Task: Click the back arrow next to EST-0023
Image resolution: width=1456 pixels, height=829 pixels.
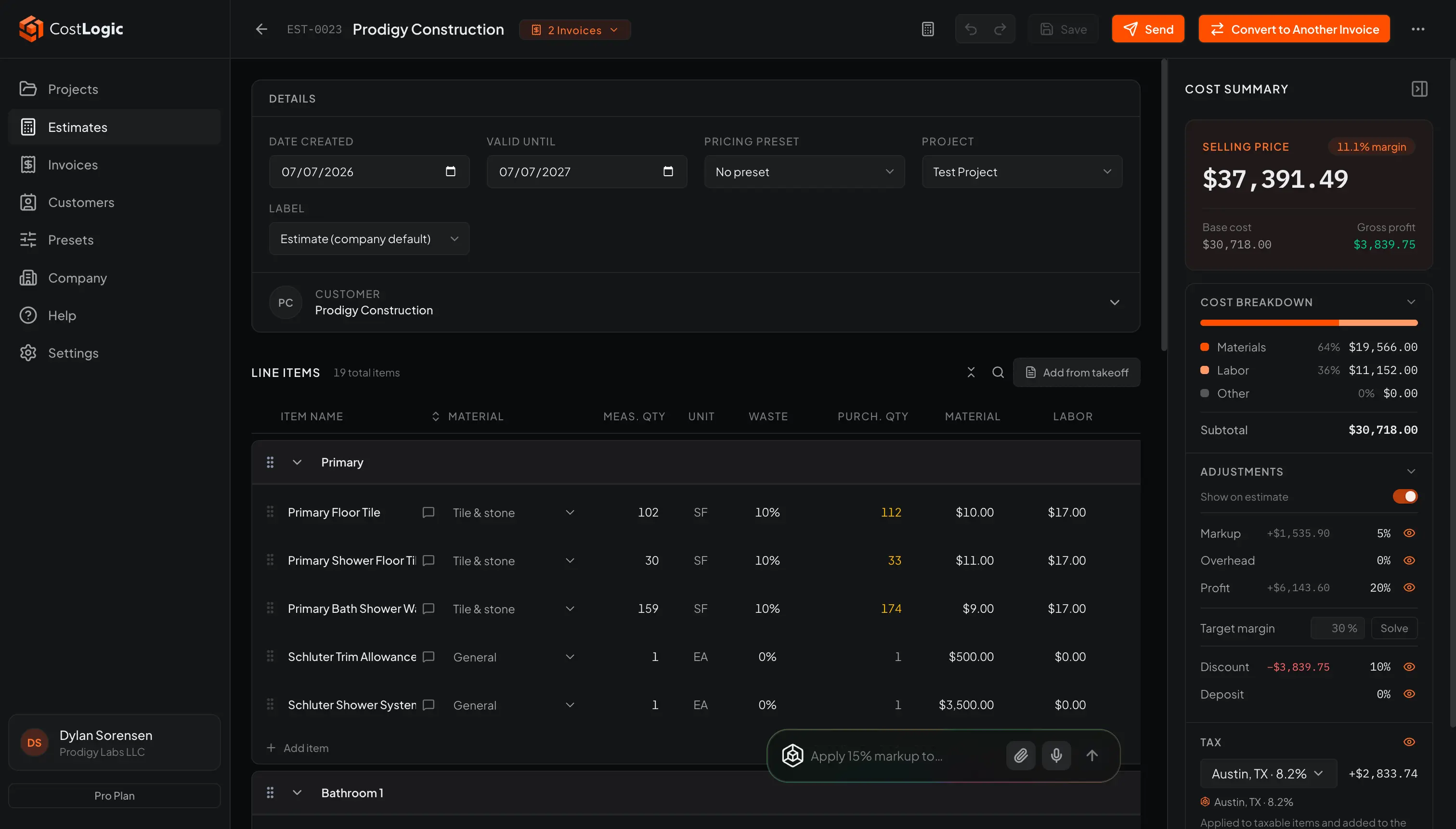Action: pyautogui.click(x=261, y=29)
